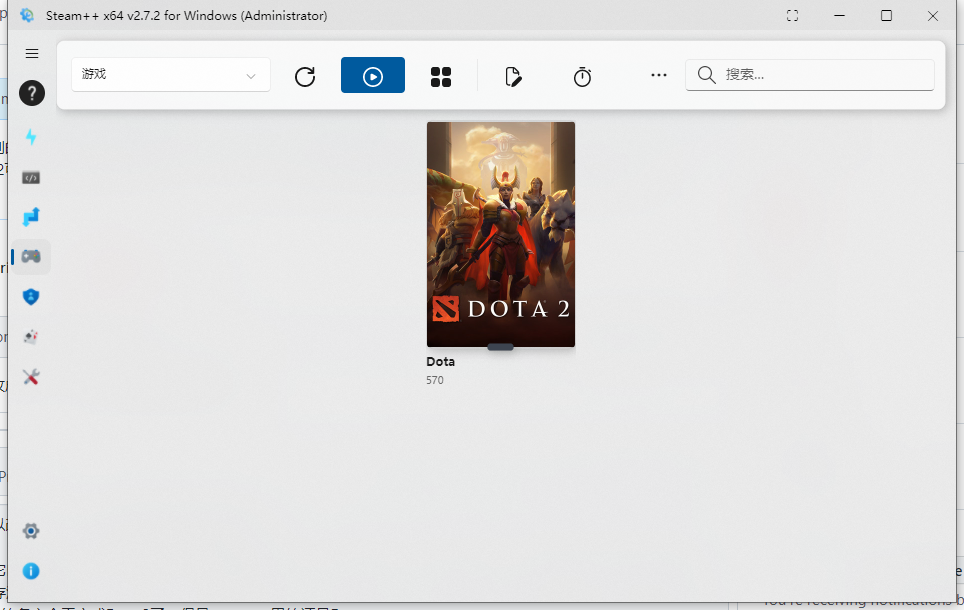The image size is (964, 610).
Task: Maximize the Steam++ window
Action: tap(887, 15)
